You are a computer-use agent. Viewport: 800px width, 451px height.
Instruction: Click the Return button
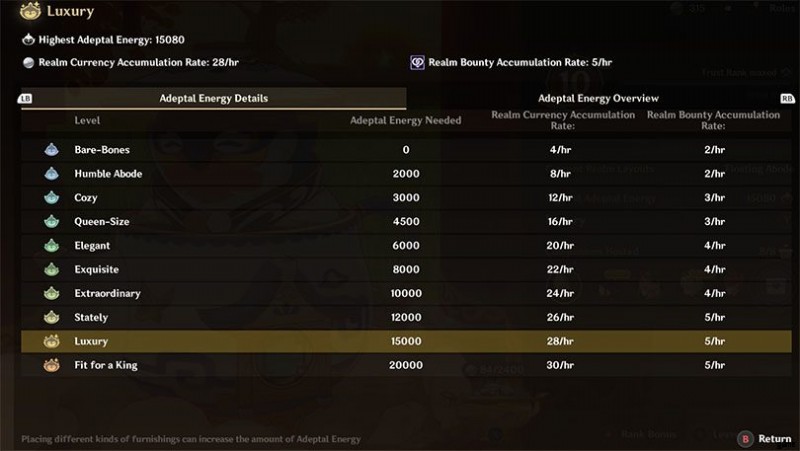[765, 439]
